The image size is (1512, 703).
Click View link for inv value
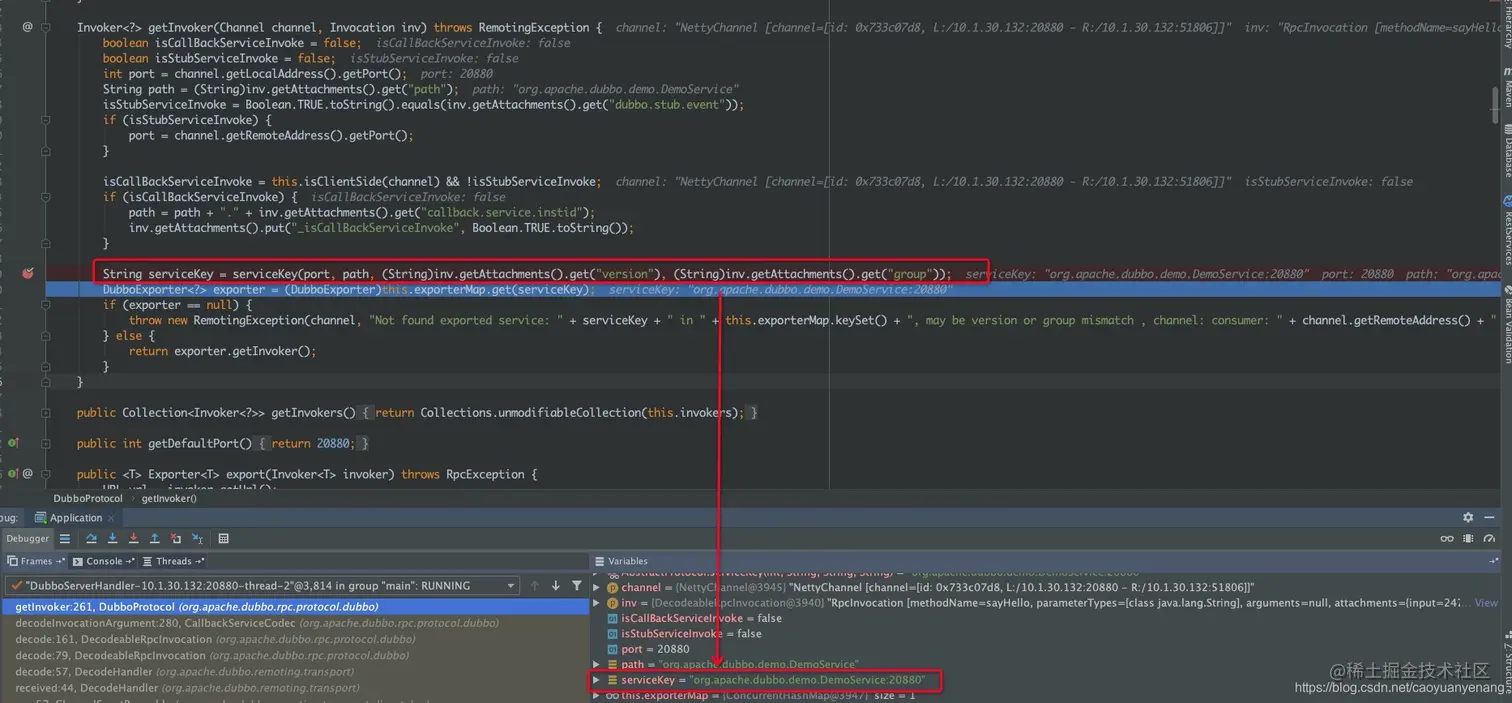click(1486, 603)
